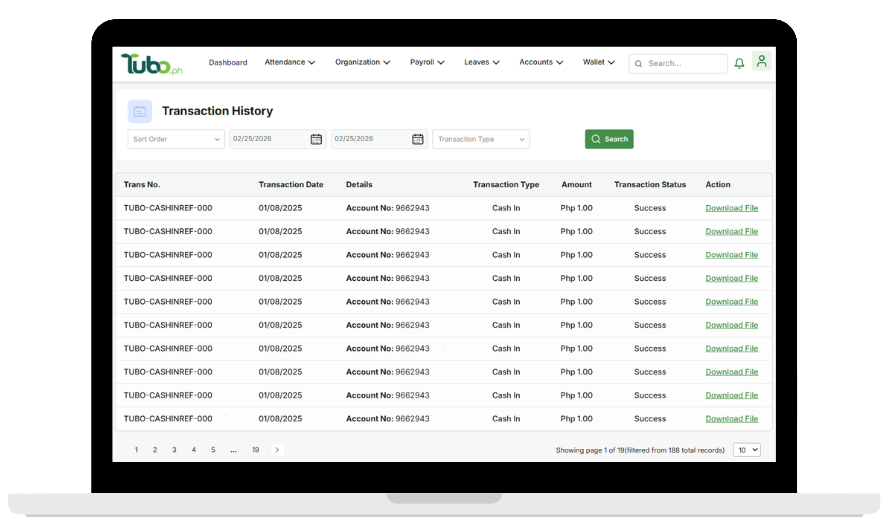Open calendar picker on first date field
Viewport: 887px width, 525px height.
[316, 139]
